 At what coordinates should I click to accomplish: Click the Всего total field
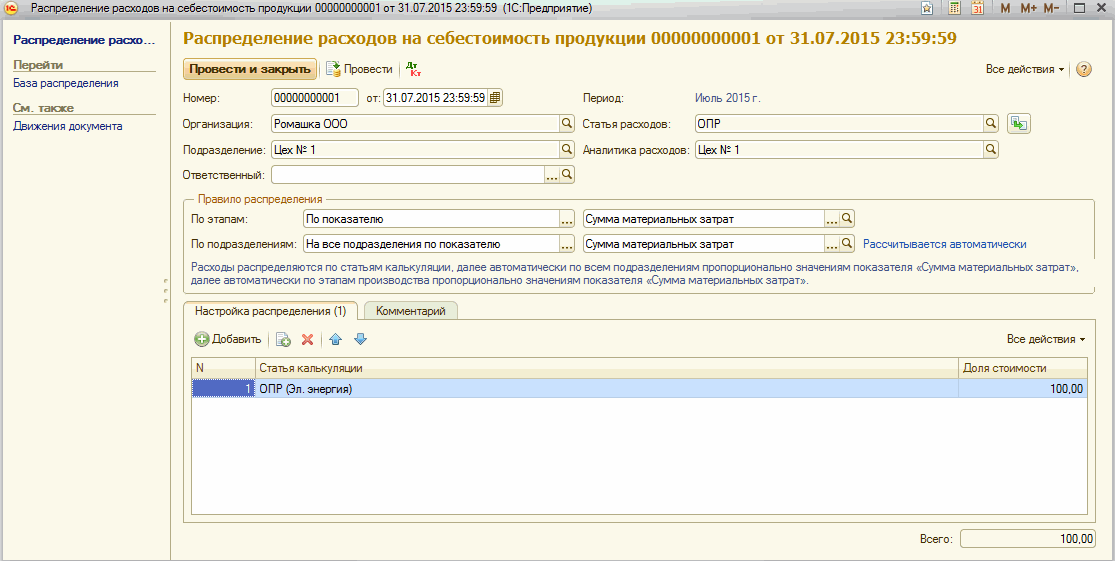click(1028, 539)
